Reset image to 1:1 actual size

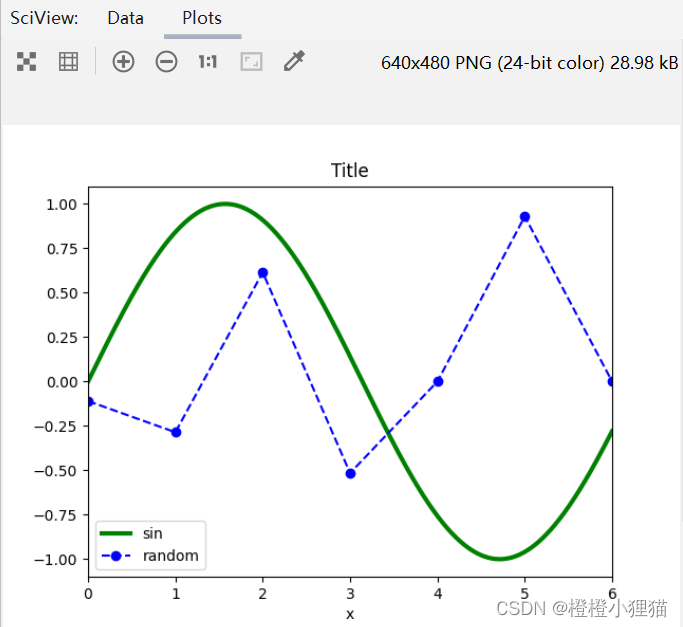(x=207, y=62)
